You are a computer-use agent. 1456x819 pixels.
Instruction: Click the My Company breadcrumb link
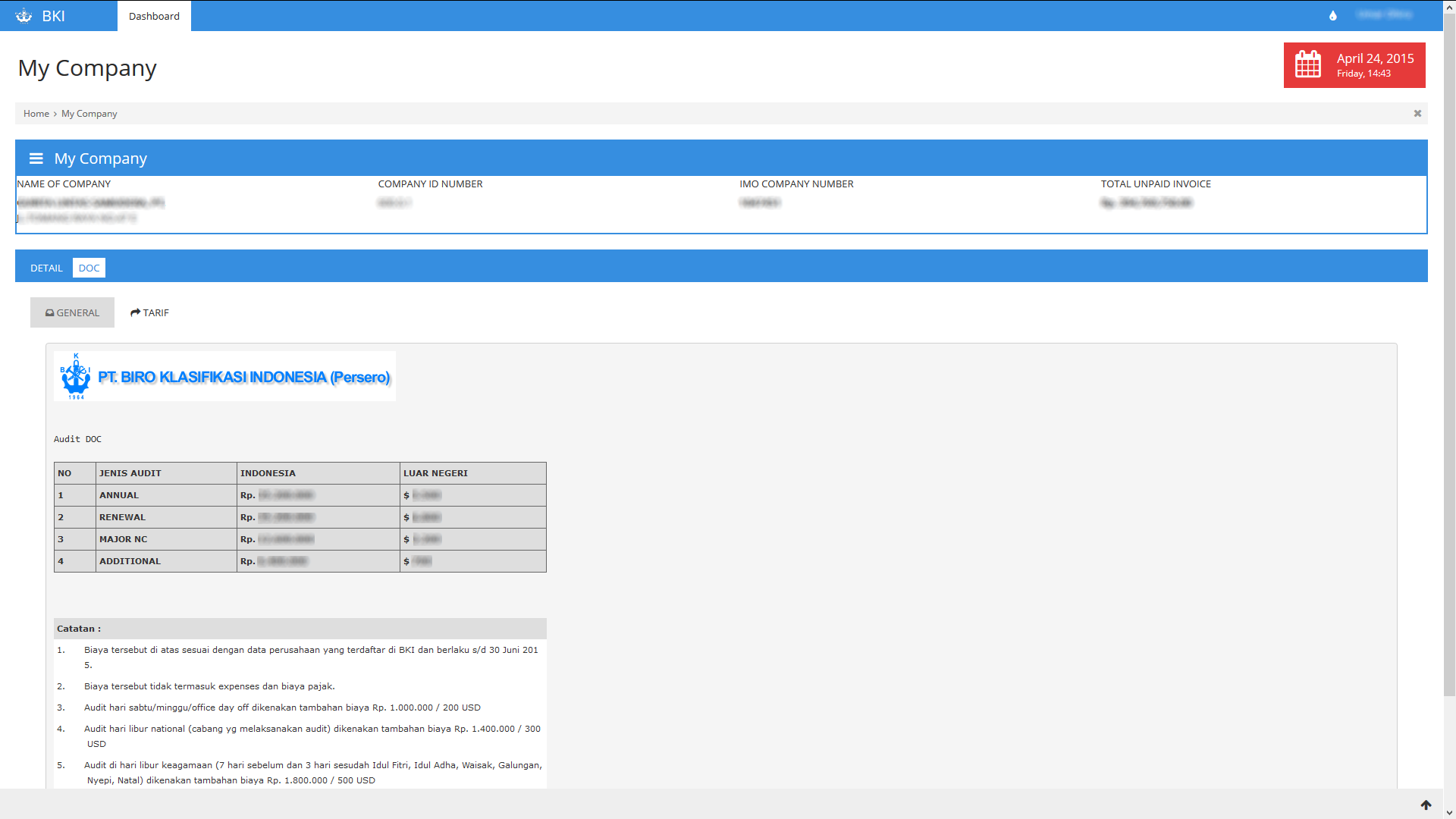(89, 114)
